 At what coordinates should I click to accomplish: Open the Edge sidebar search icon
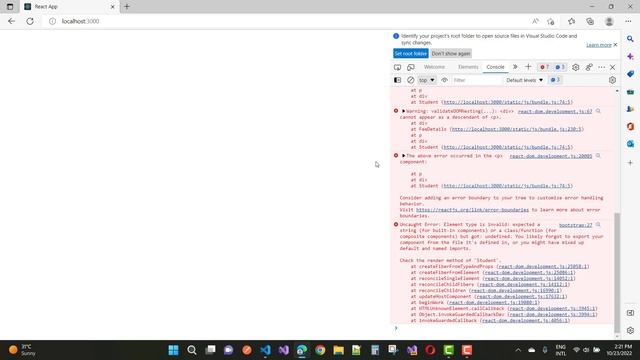pyautogui.click(x=630, y=39)
